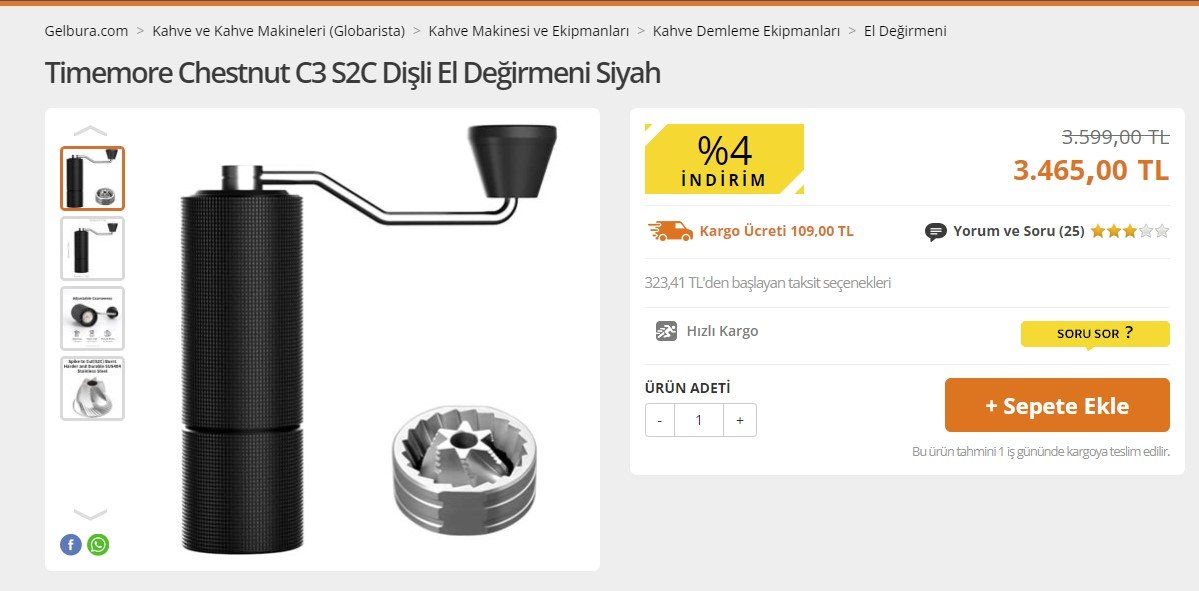Open El Değirmeni breadcrumb category

(x=905, y=31)
